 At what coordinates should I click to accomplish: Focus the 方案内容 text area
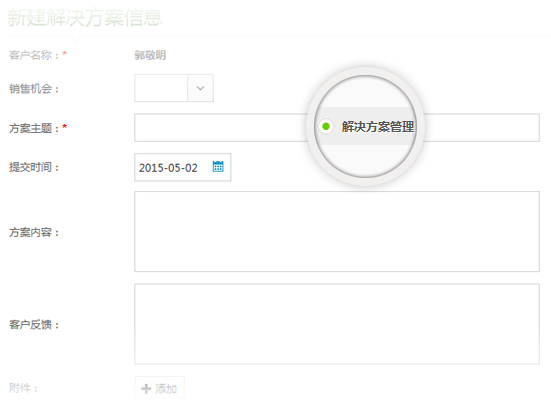pyautogui.click(x=337, y=232)
